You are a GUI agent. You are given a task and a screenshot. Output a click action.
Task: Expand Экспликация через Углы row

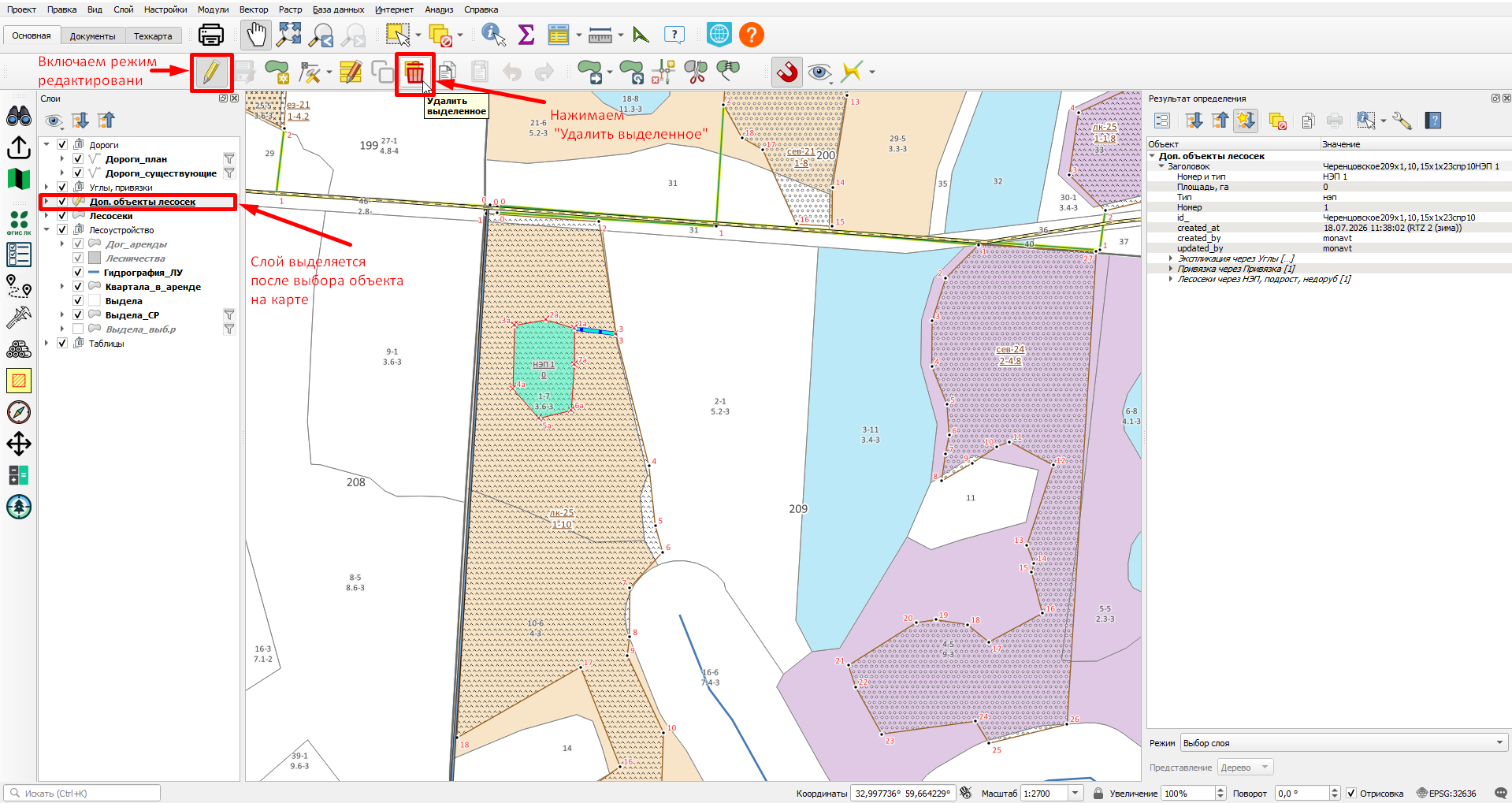click(x=1170, y=258)
